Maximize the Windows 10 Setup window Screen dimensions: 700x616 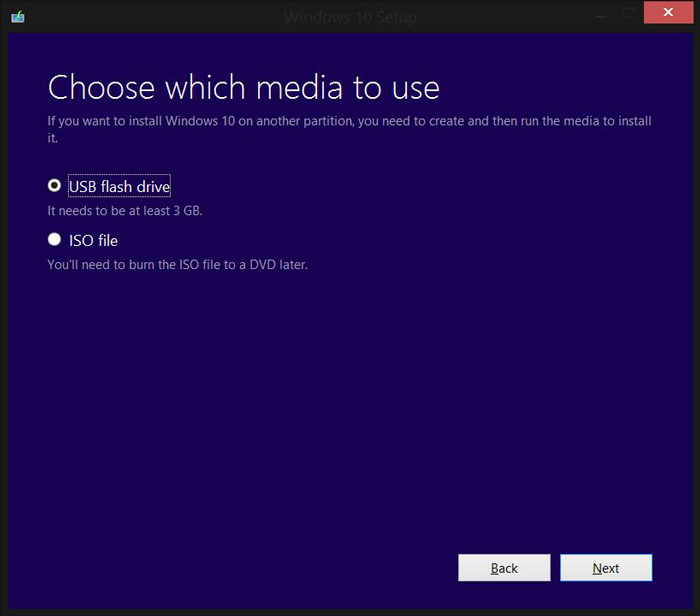click(x=627, y=14)
